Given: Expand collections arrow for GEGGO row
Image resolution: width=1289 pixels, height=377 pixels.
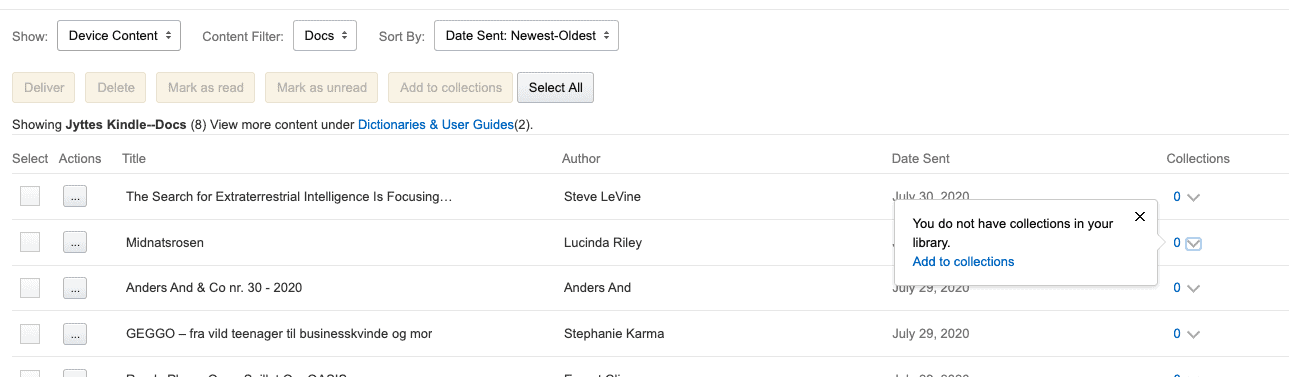Looking at the screenshot, I should [1193, 334].
